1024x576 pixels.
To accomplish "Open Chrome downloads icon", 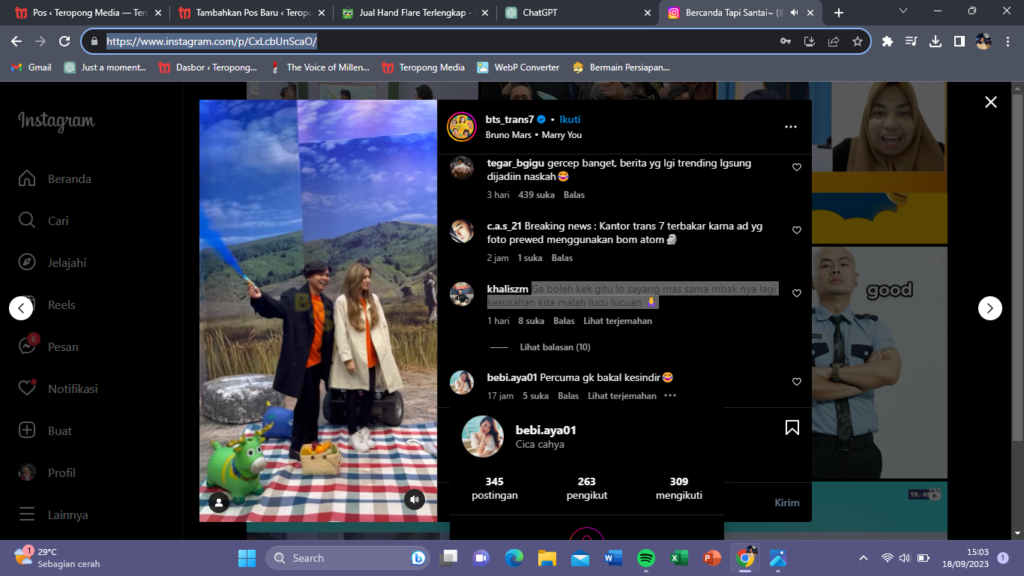I will pyautogui.click(x=935, y=41).
